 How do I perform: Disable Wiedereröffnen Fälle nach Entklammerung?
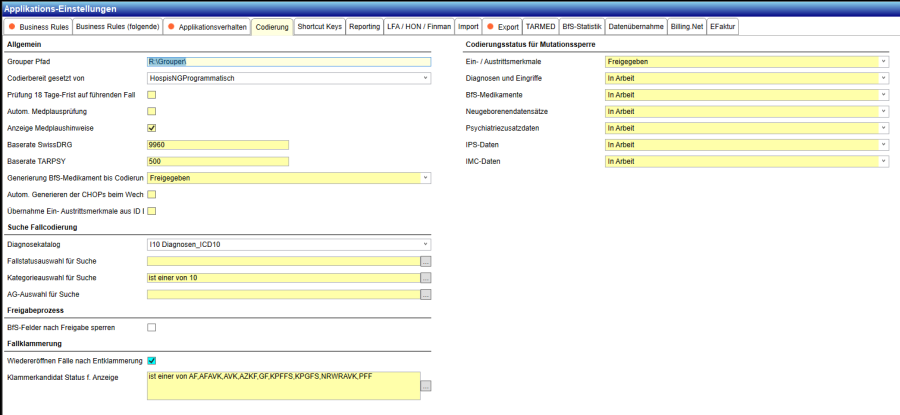coord(152,360)
